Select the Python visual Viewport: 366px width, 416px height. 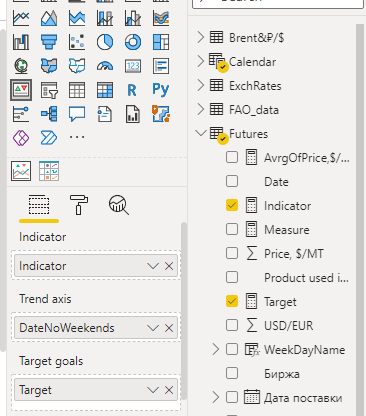point(161,90)
